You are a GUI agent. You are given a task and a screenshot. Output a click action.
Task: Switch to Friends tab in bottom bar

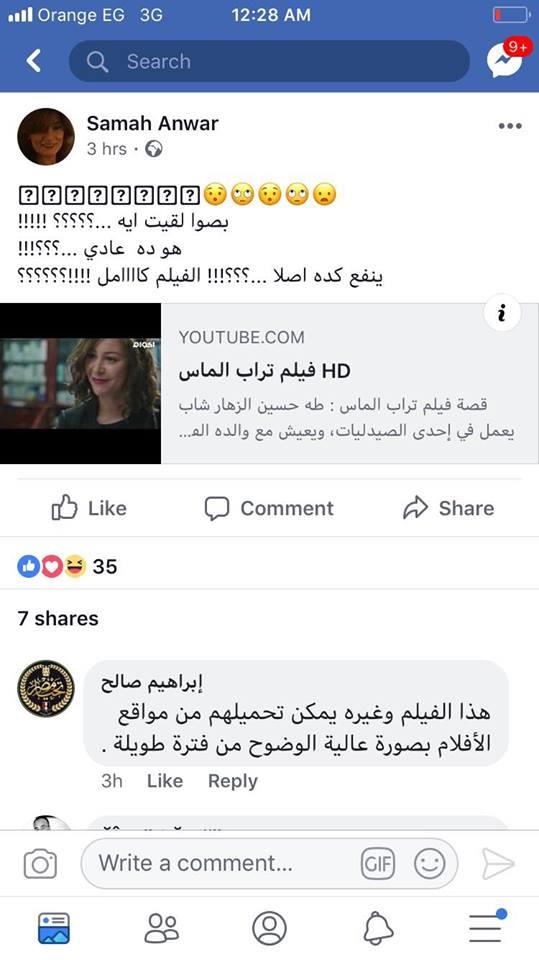(162, 928)
